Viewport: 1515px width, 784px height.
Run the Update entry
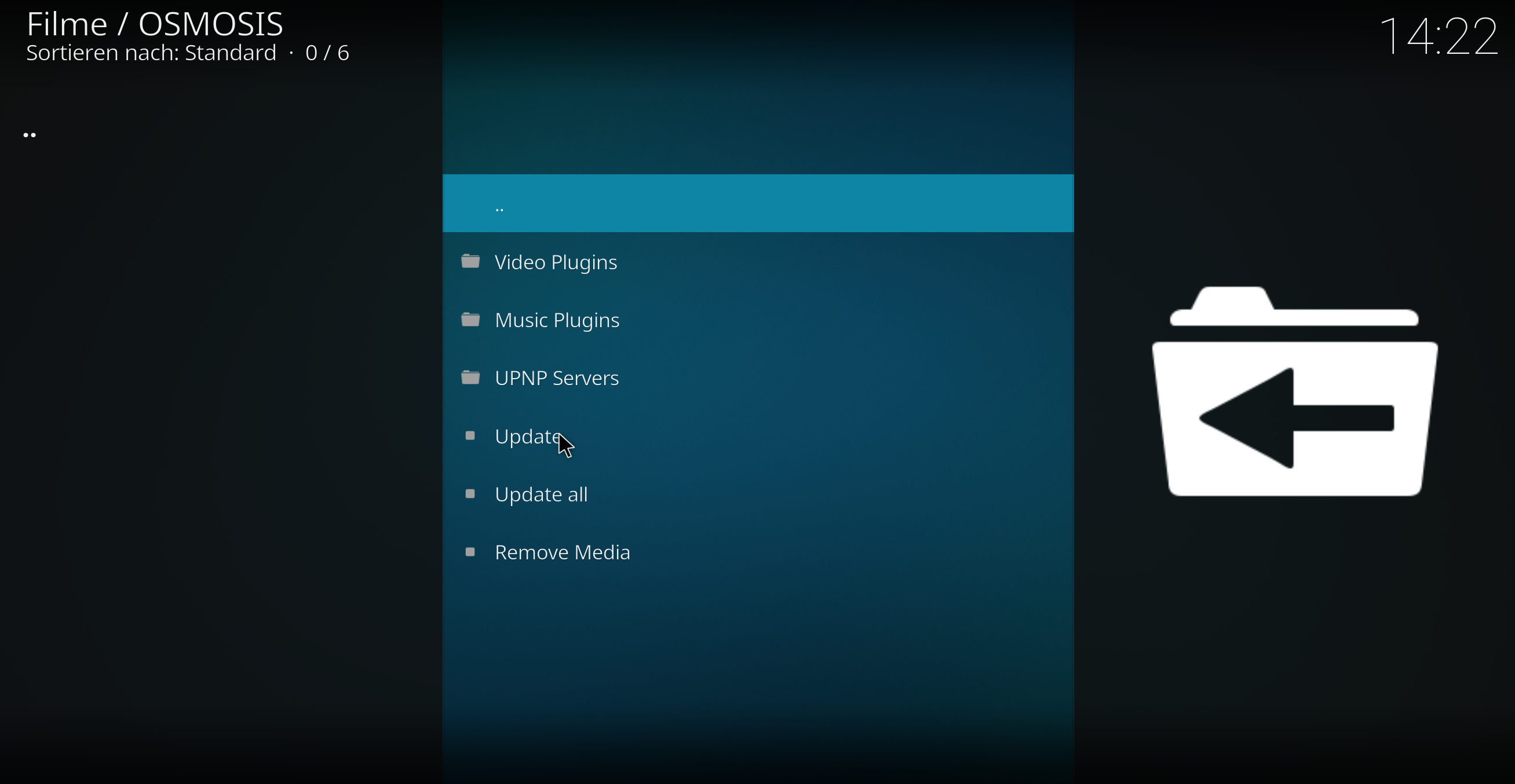(758, 436)
